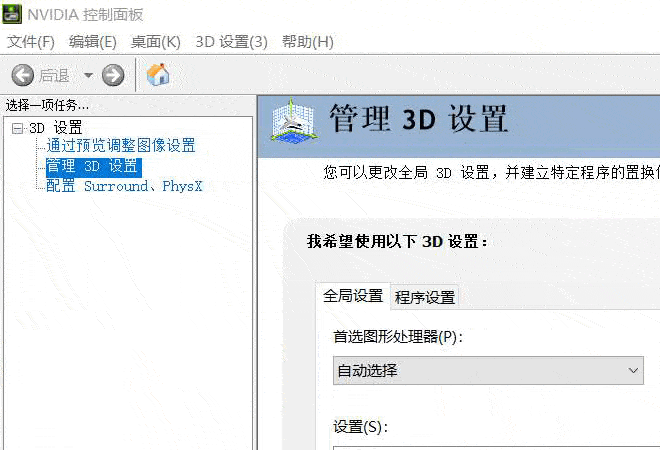Open the 首选图形处理器 自动选择 dropdown
Image resolution: width=660 pixels, height=450 pixels.
pos(488,370)
